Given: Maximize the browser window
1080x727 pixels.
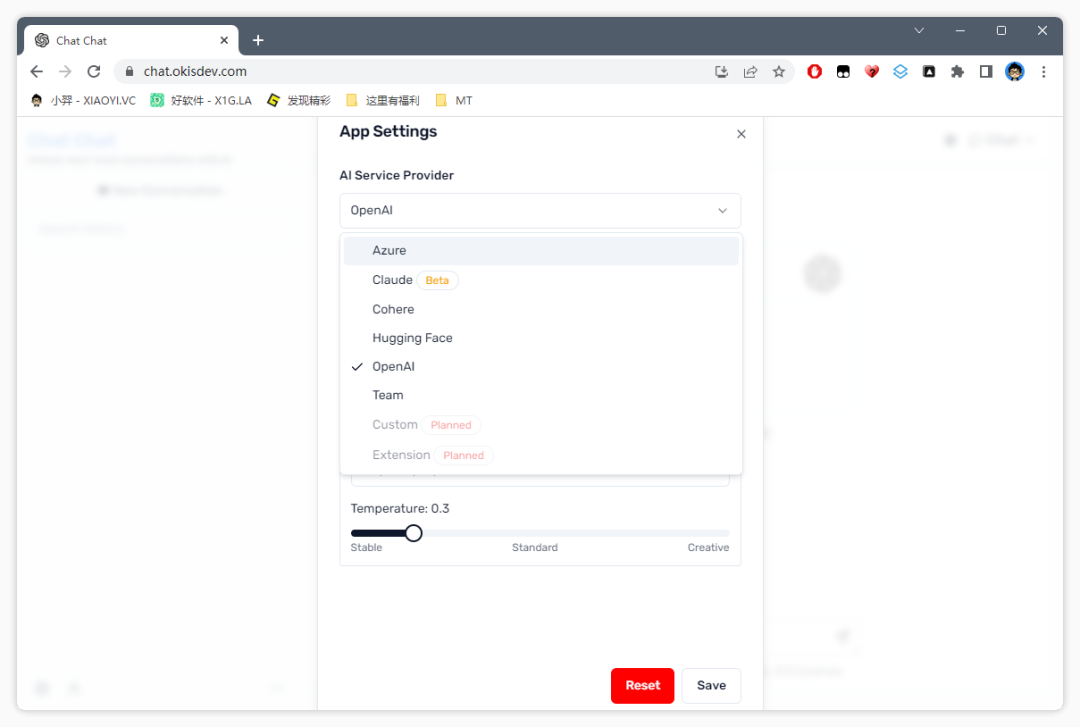Looking at the screenshot, I should coord(1001,30).
